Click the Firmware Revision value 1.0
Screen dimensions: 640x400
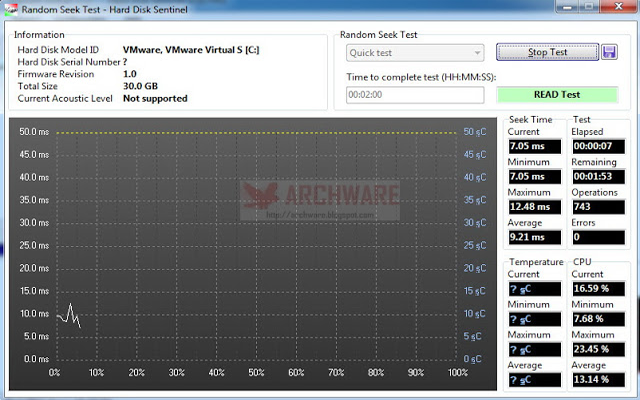tap(130, 74)
